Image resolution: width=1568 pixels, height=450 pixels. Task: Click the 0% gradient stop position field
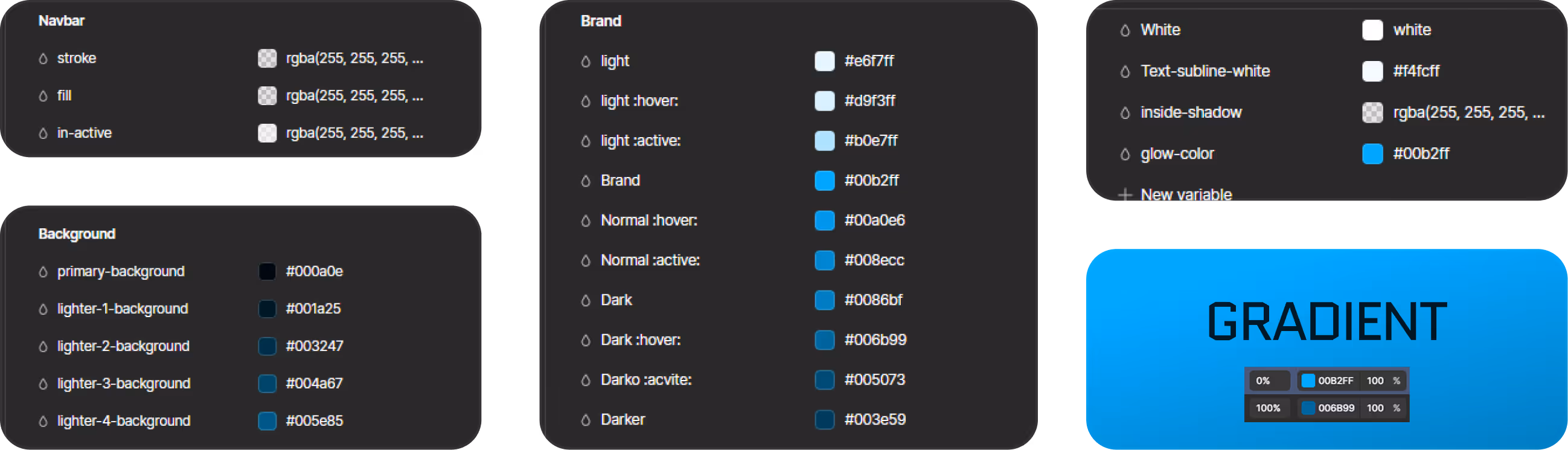(x=1269, y=381)
